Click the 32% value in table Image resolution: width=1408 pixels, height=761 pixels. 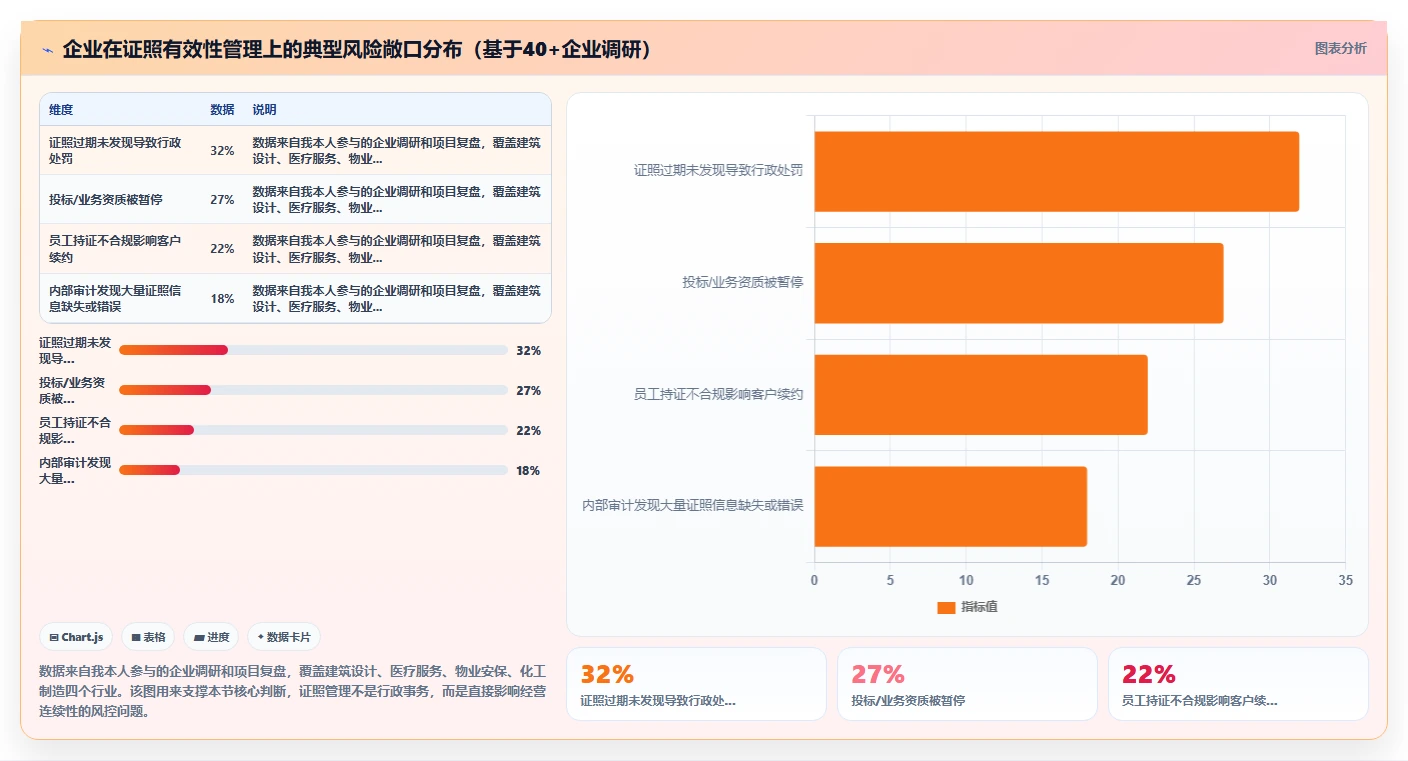pos(222,150)
